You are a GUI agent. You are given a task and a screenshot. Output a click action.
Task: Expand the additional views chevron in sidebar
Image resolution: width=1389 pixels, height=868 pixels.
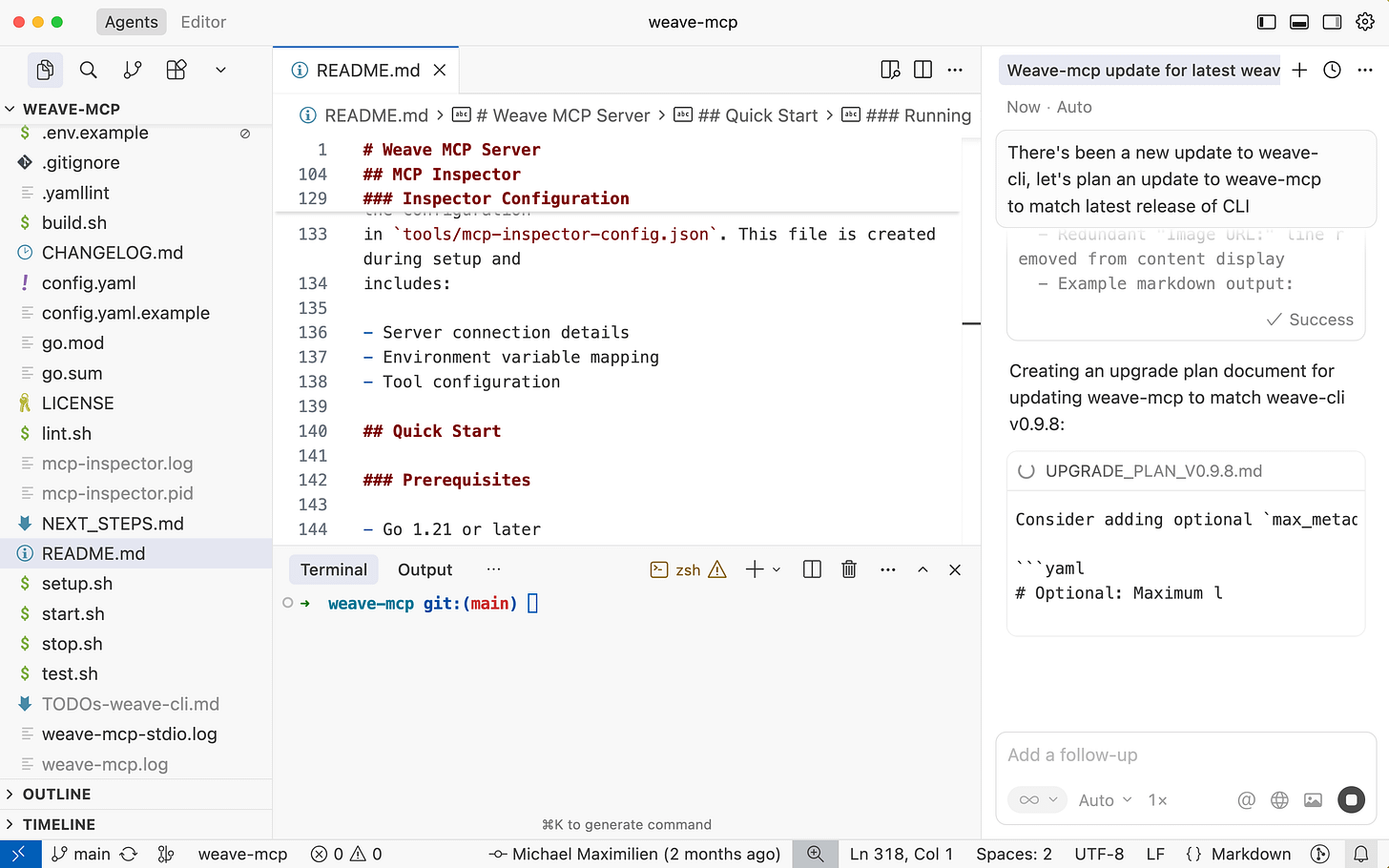point(220,70)
